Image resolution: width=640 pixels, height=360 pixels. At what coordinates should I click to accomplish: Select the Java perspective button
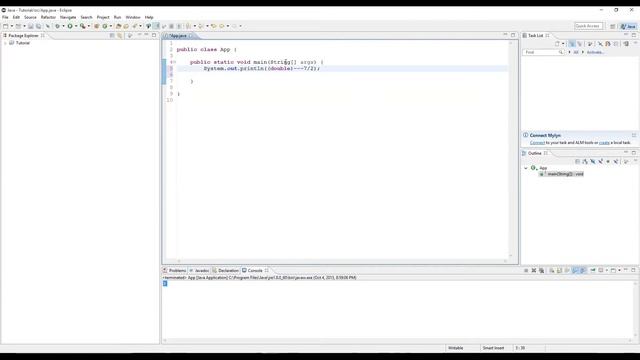[x=628, y=26]
